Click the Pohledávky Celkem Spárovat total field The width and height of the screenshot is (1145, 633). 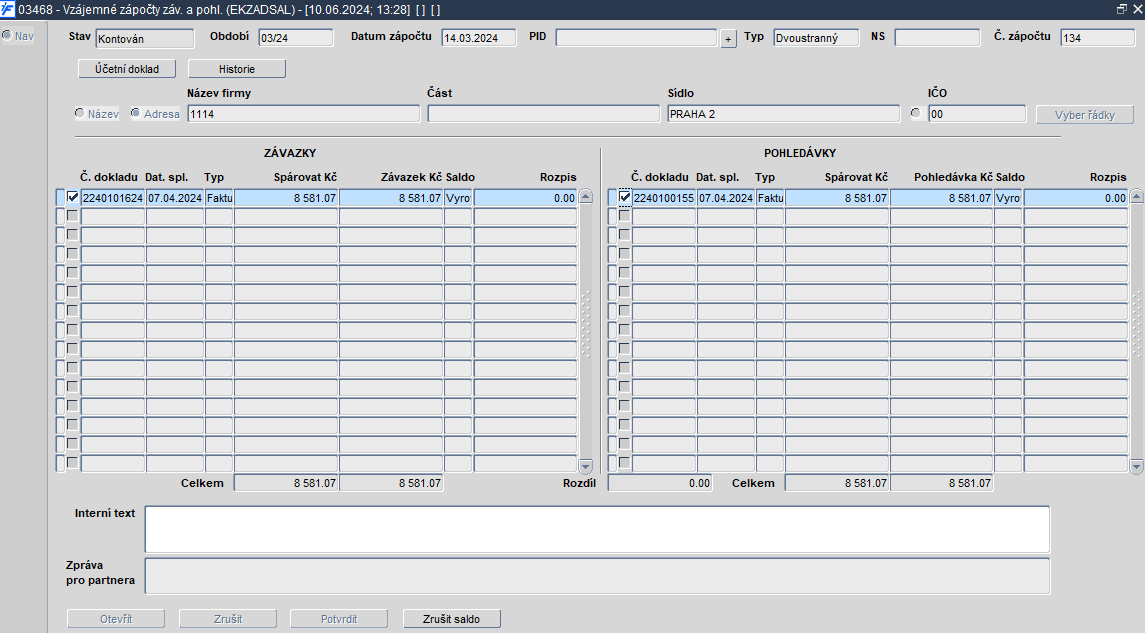837,483
